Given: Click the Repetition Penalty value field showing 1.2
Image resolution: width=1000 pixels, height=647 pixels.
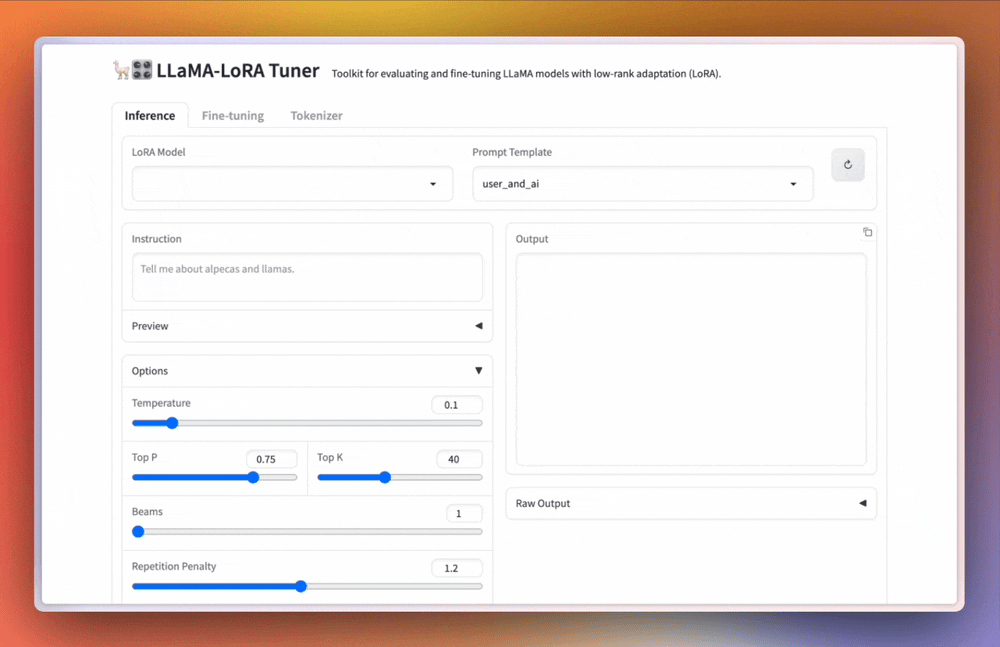Looking at the screenshot, I should coord(457,568).
